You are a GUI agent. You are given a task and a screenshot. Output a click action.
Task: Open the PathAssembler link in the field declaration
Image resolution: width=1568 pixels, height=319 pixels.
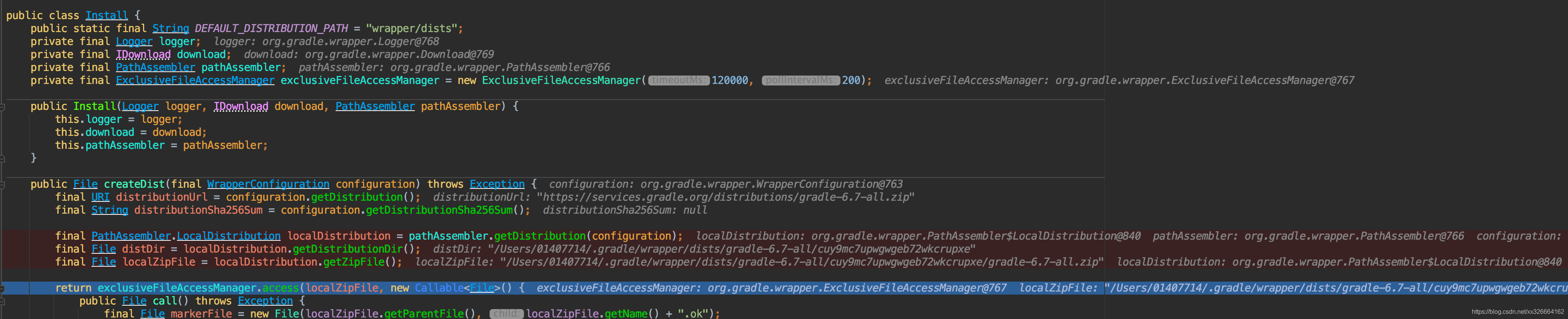pyautogui.click(x=155, y=68)
